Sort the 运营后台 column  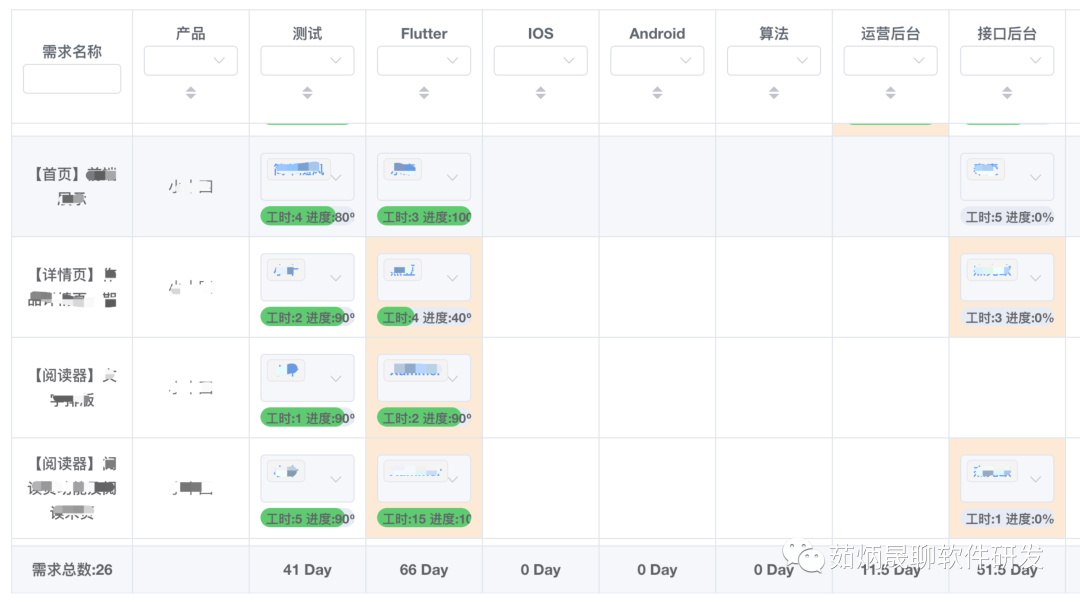click(x=890, y=93)
